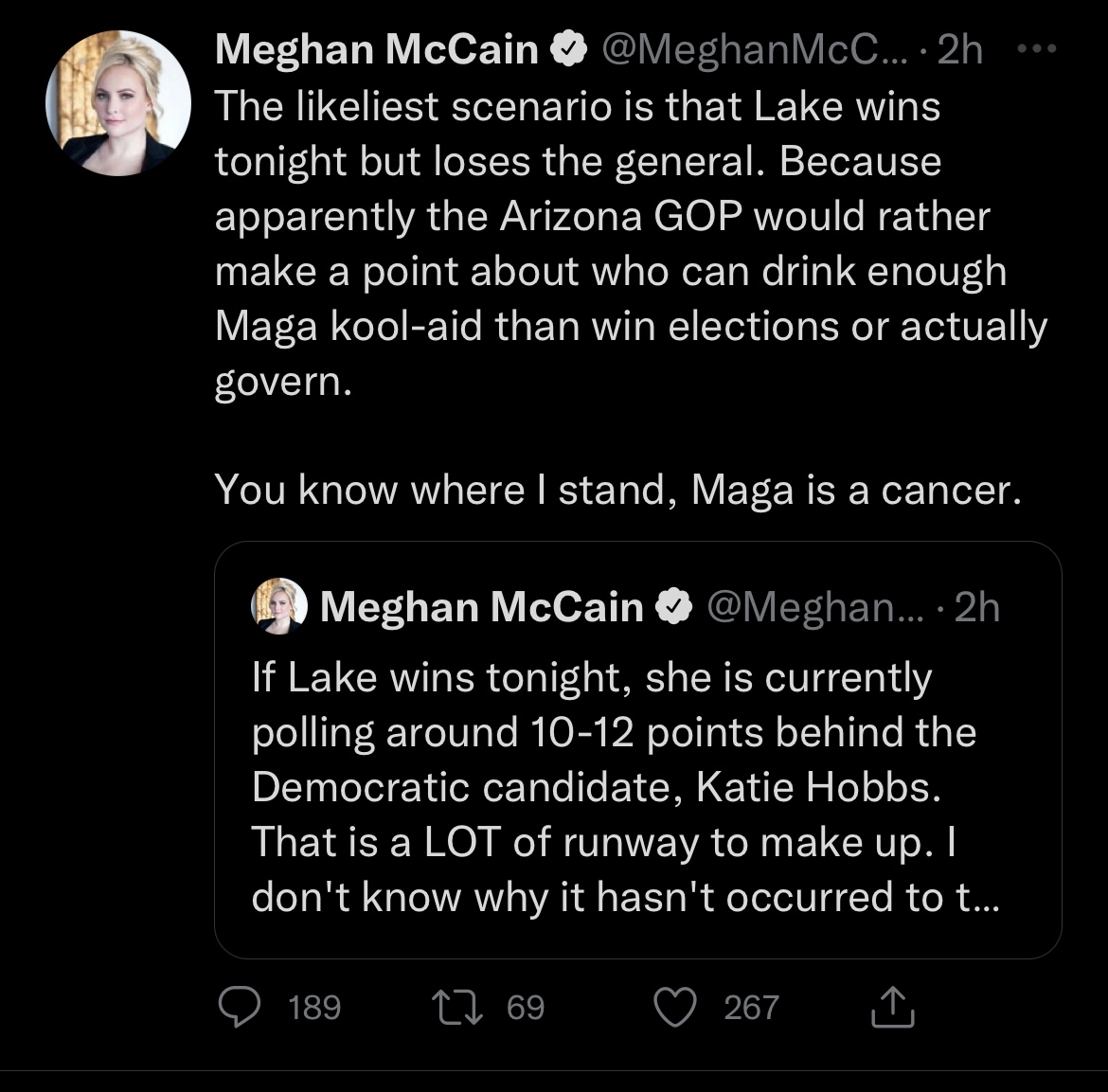Click the quoted tweet's small avatar

click(x=277, y=604)
